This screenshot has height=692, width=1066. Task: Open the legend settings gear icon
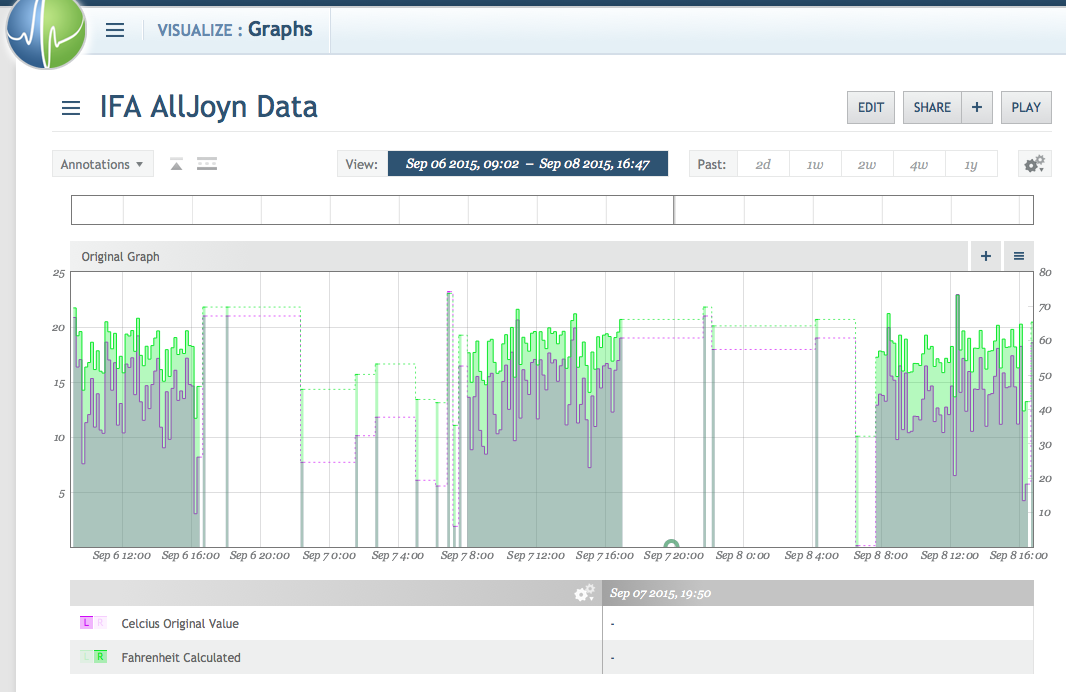coord(584,593)
